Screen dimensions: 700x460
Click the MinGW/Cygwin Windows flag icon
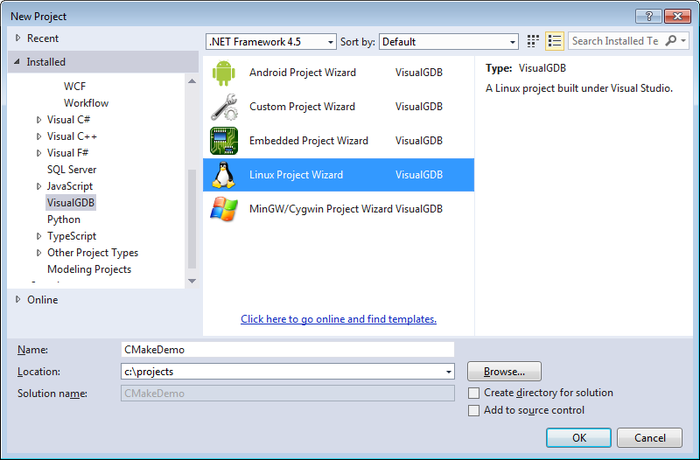click(x=224, y=209)
